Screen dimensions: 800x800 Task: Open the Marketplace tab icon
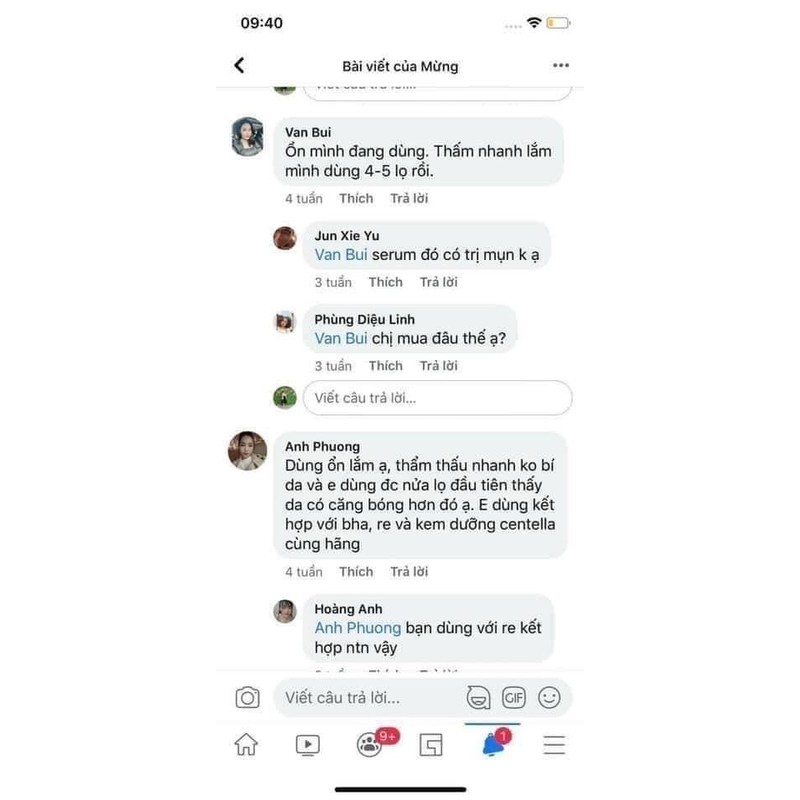[431, 745]
